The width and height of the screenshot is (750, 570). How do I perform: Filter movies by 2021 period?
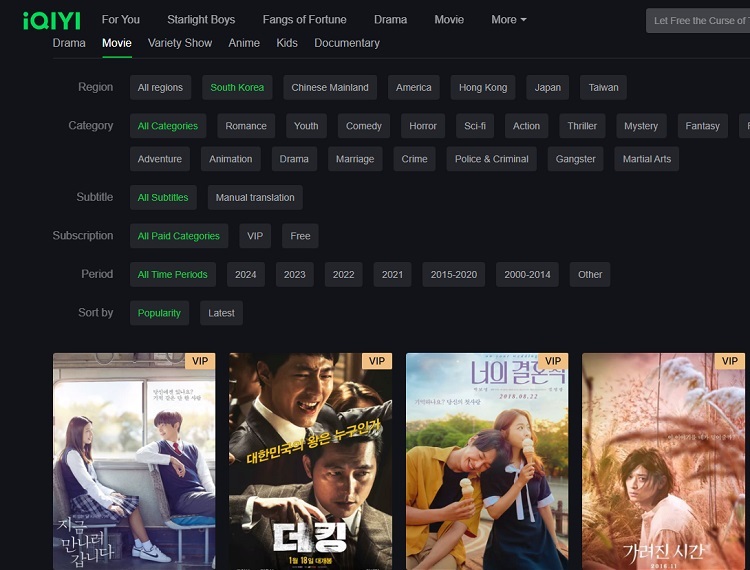(x=392, y=274)
